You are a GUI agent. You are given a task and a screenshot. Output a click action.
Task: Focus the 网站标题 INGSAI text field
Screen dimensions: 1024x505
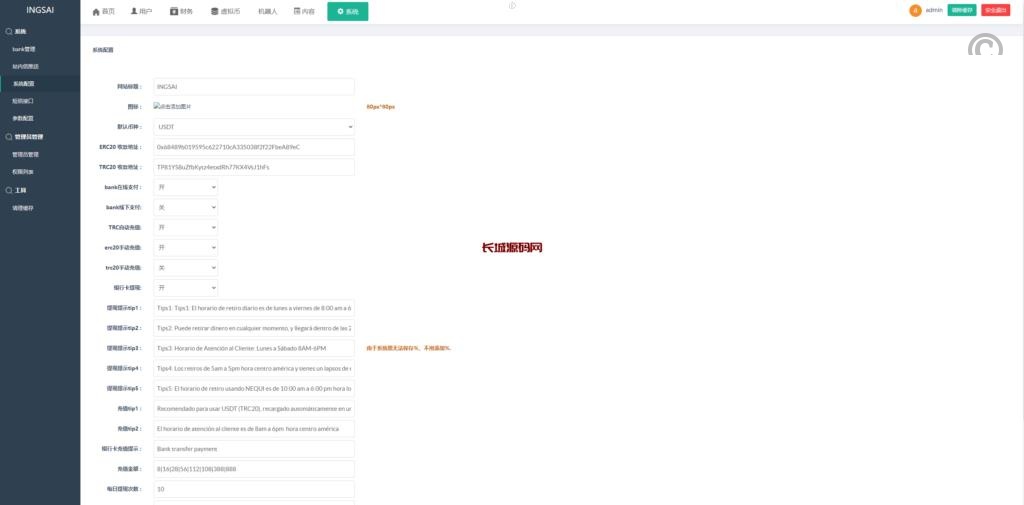[x=253, y=86]
